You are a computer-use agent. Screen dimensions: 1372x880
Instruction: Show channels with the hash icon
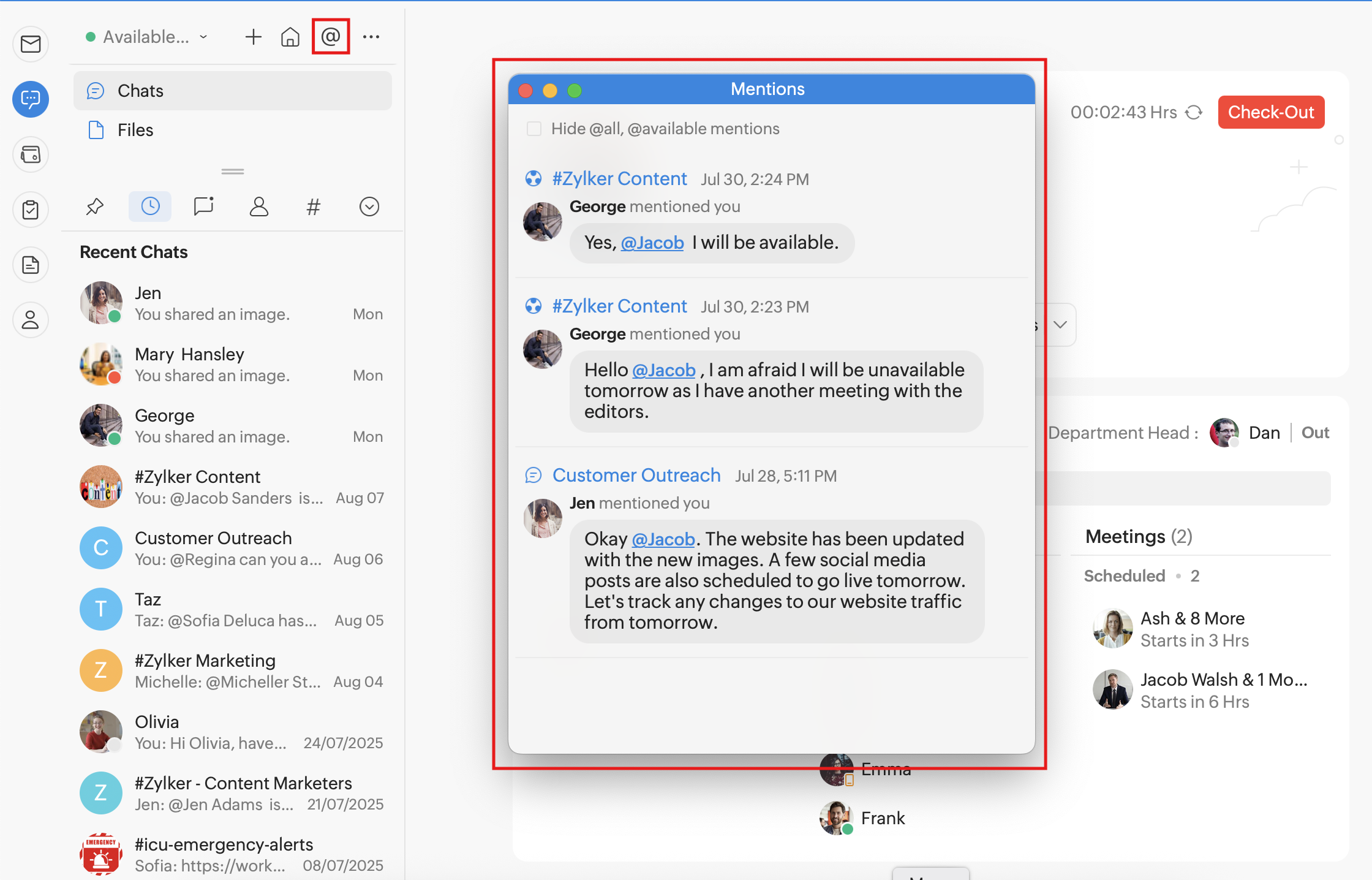pos(313,207)
